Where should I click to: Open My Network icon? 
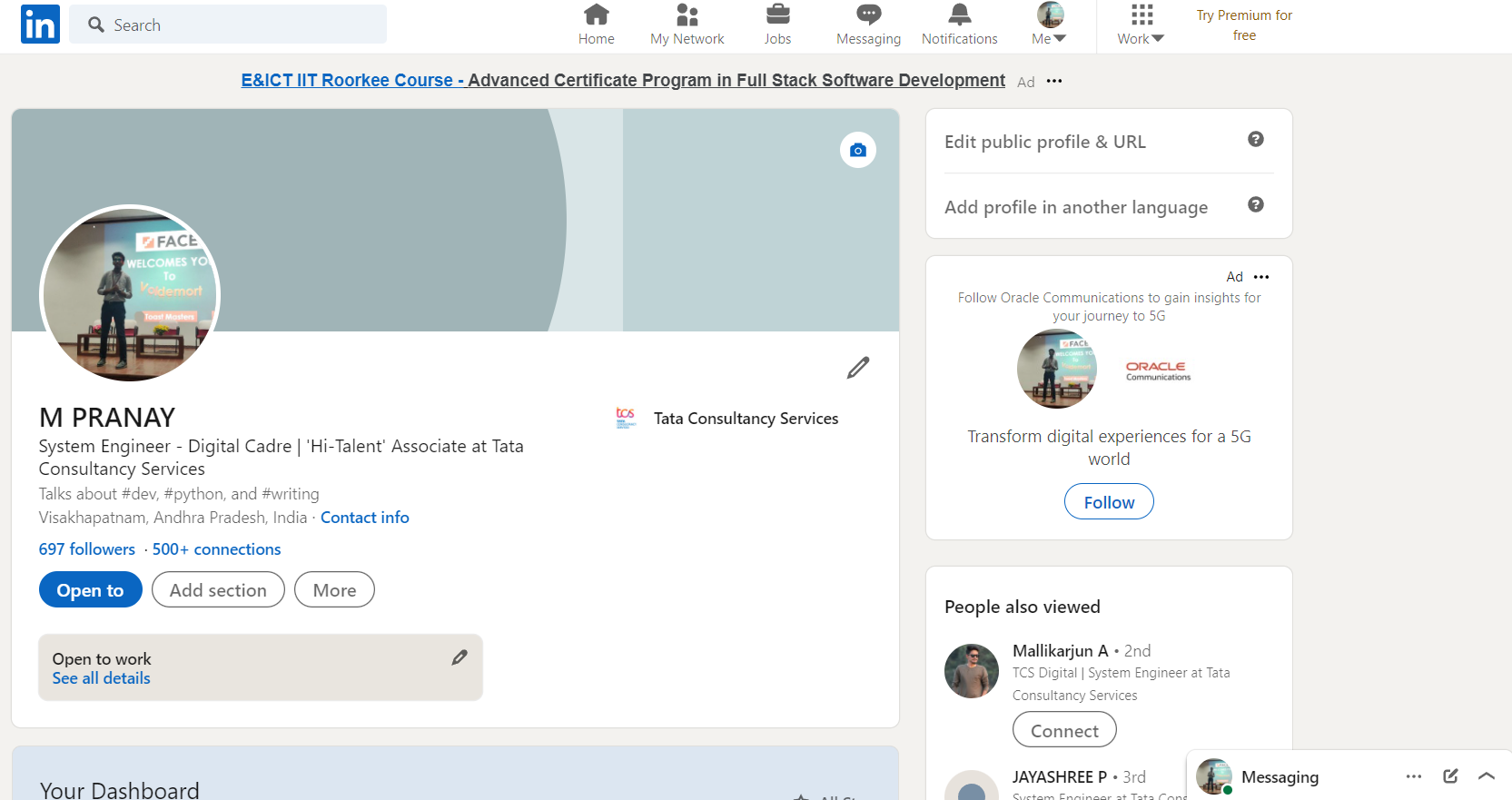point(687,25)
